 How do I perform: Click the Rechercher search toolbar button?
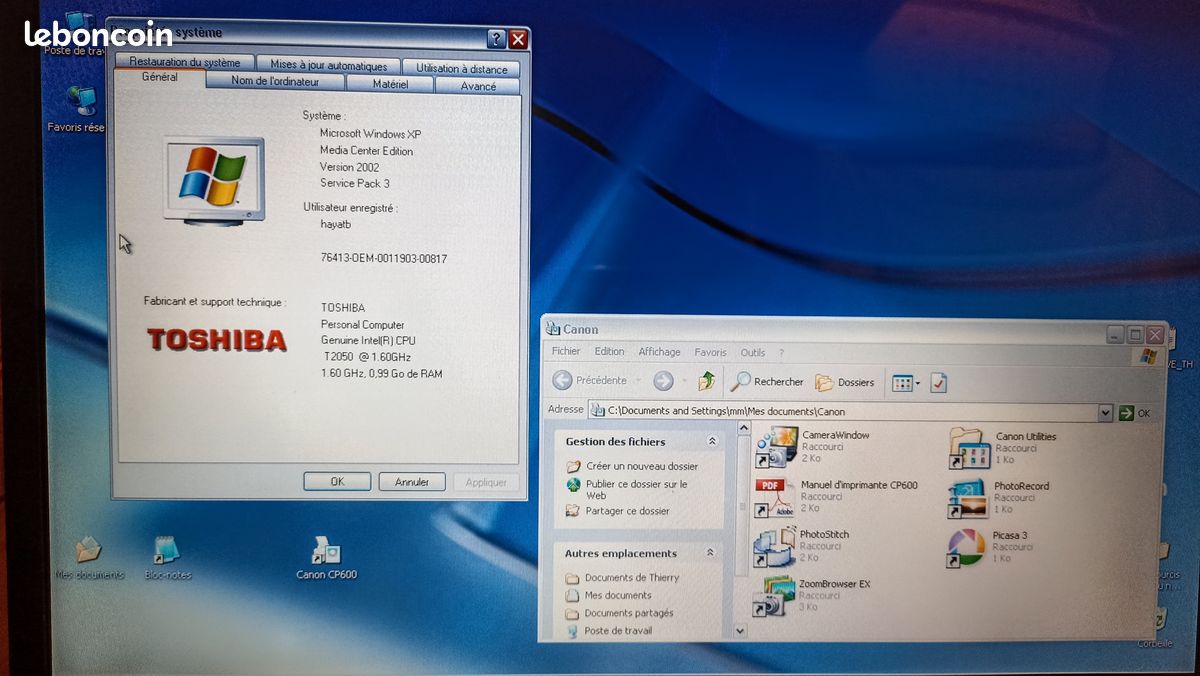click(767, 381)
